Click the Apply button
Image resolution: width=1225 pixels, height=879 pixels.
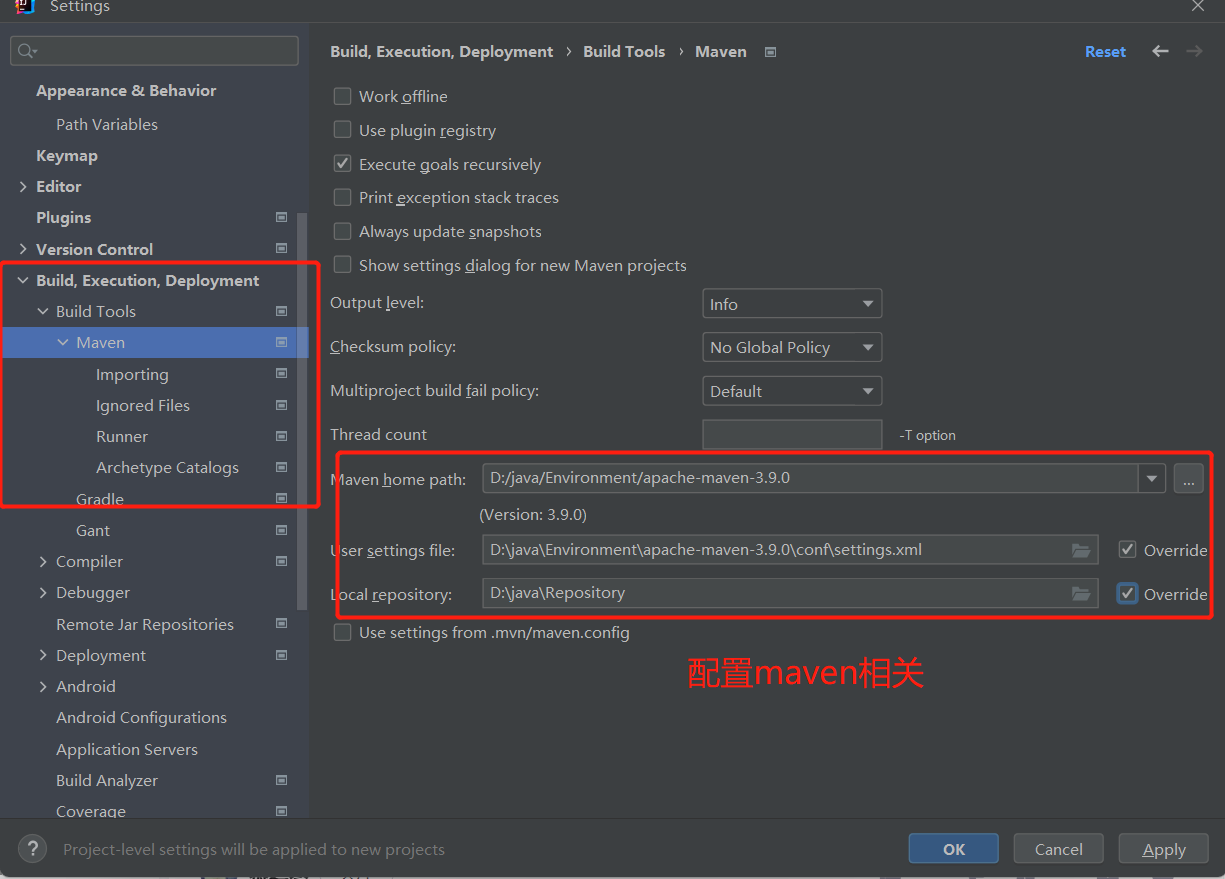point(1164,849)
